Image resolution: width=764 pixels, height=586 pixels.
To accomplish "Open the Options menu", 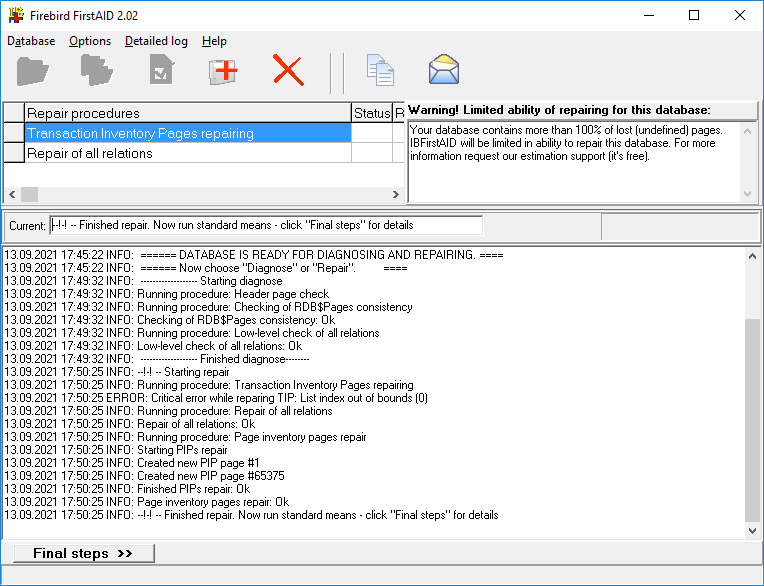I will (x=90, y=41).
